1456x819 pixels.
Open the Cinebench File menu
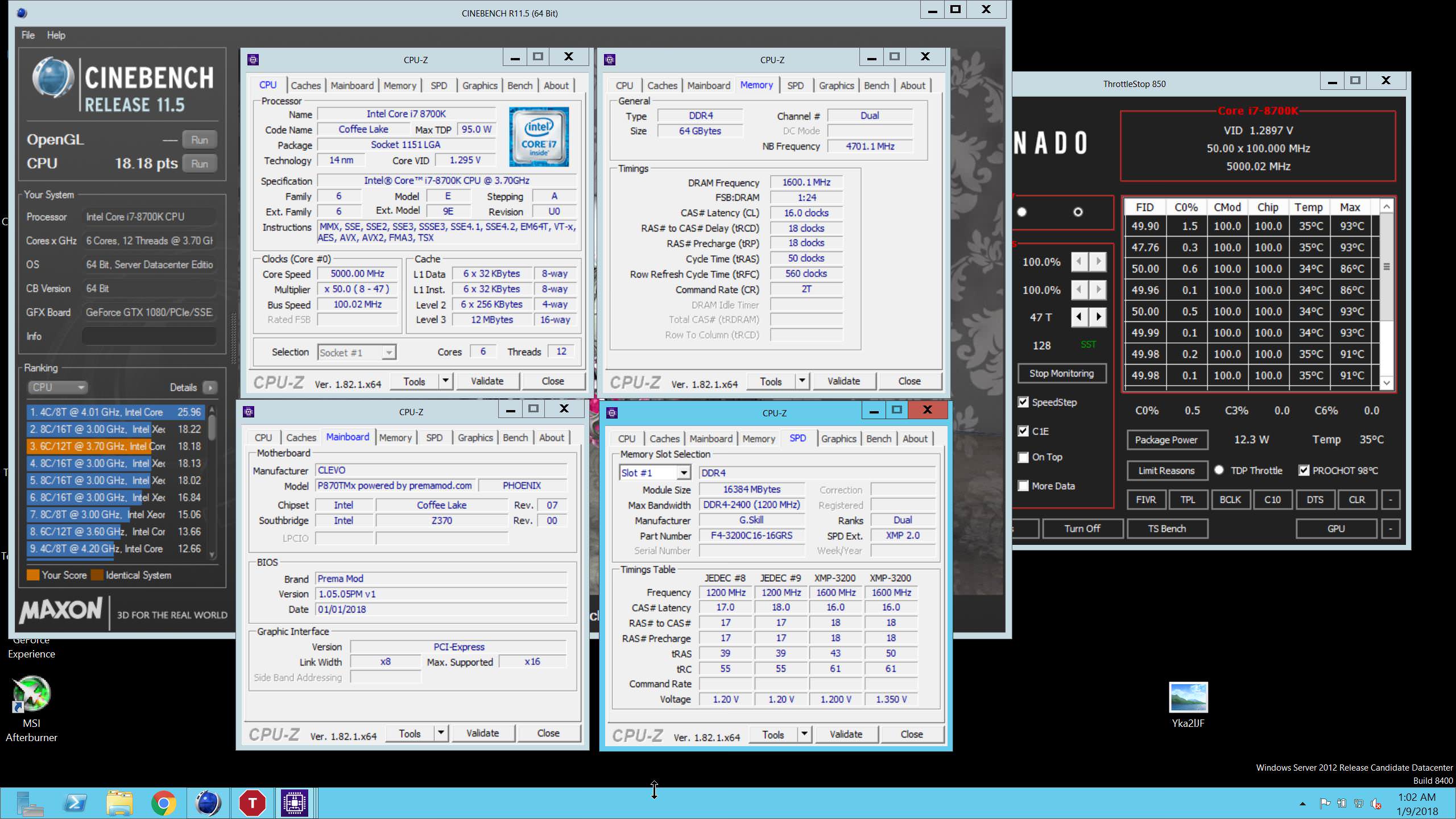click(28, 35)
